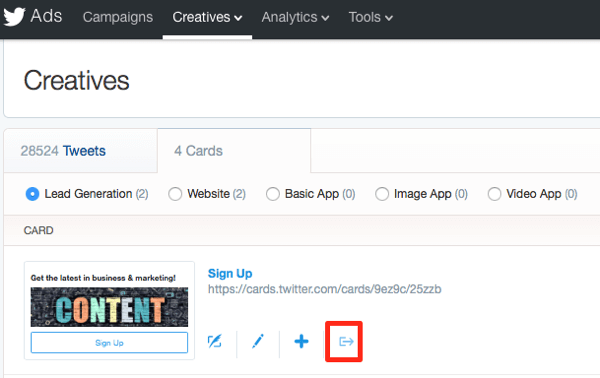The image size is (600, 378).
Task: Click 'Get the latest in business & marketing!' text
Action: pos(103,278)
